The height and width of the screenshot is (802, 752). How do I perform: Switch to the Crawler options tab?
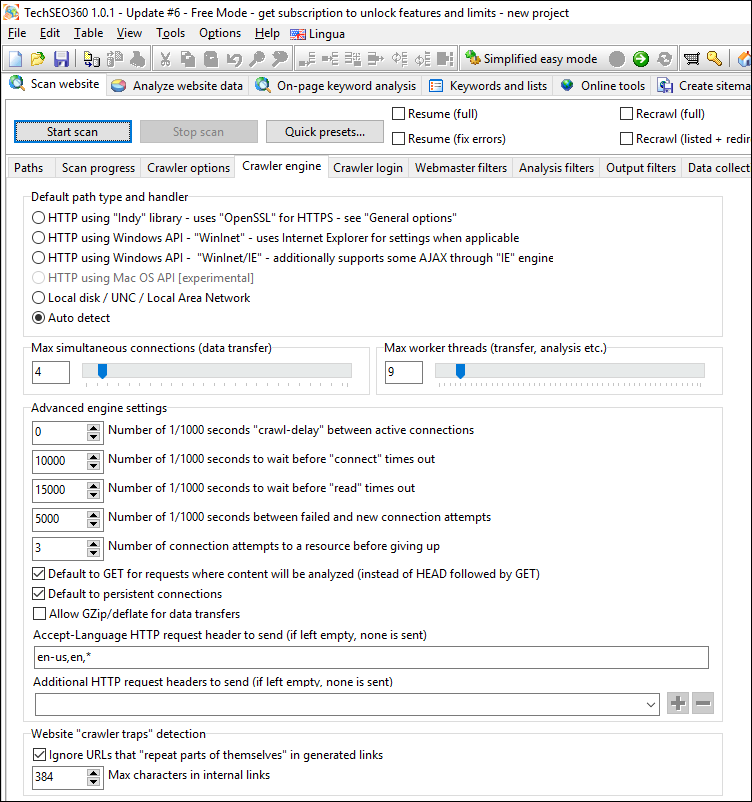188,168
